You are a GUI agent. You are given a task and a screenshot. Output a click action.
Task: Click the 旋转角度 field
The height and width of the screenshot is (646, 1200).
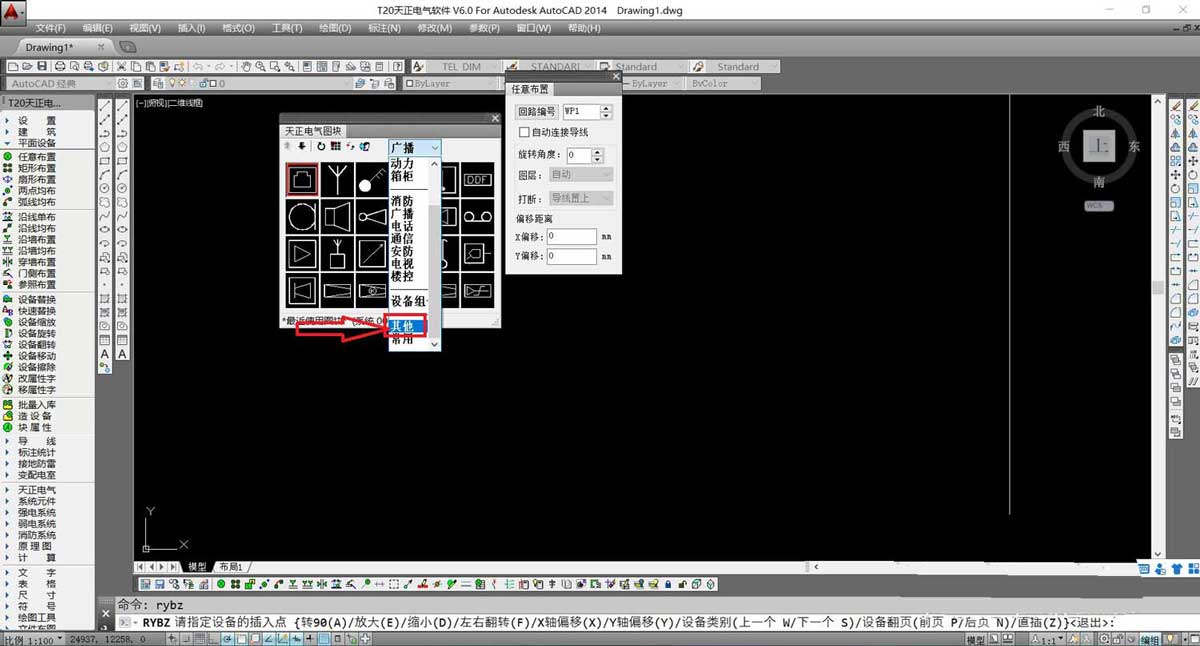579,155
